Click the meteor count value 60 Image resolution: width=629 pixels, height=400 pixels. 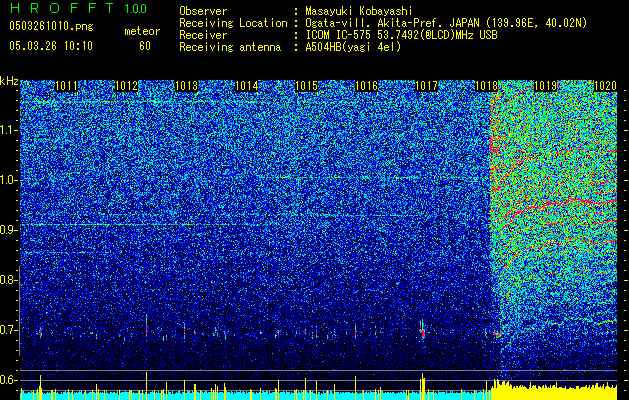[145, 46]
